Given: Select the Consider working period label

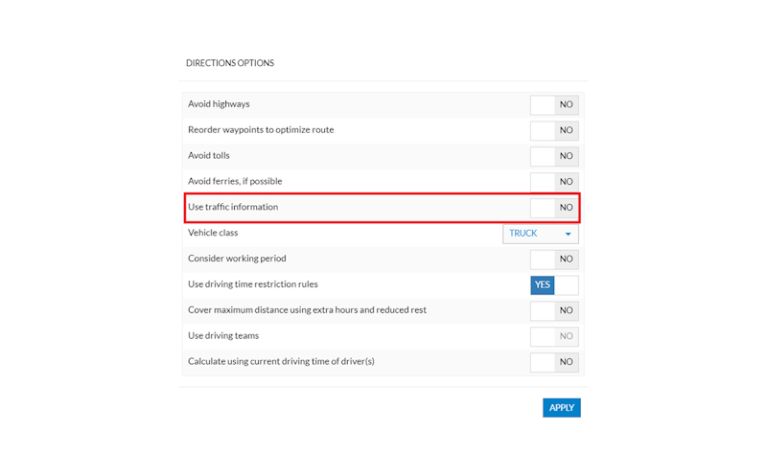Looking at the screenshot, I should tap(236, 259).
